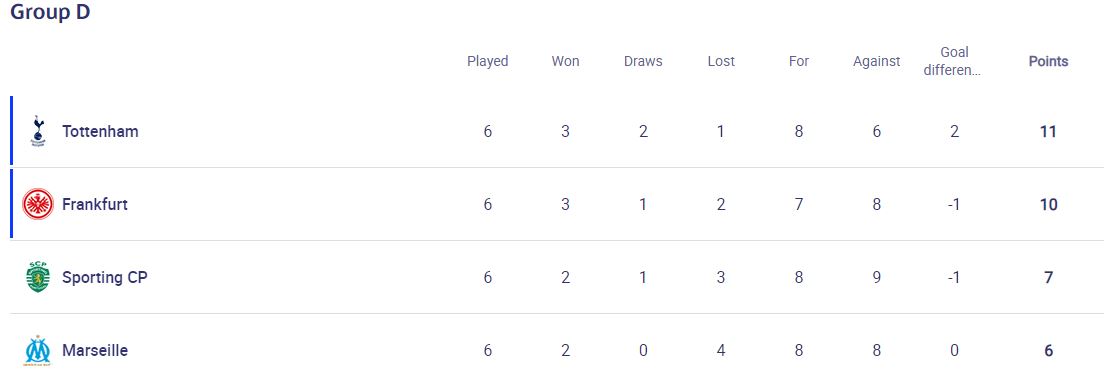The image size is (1120, 385).
Task: Click the truncated Goal difference header
Action: pos(954,61)
